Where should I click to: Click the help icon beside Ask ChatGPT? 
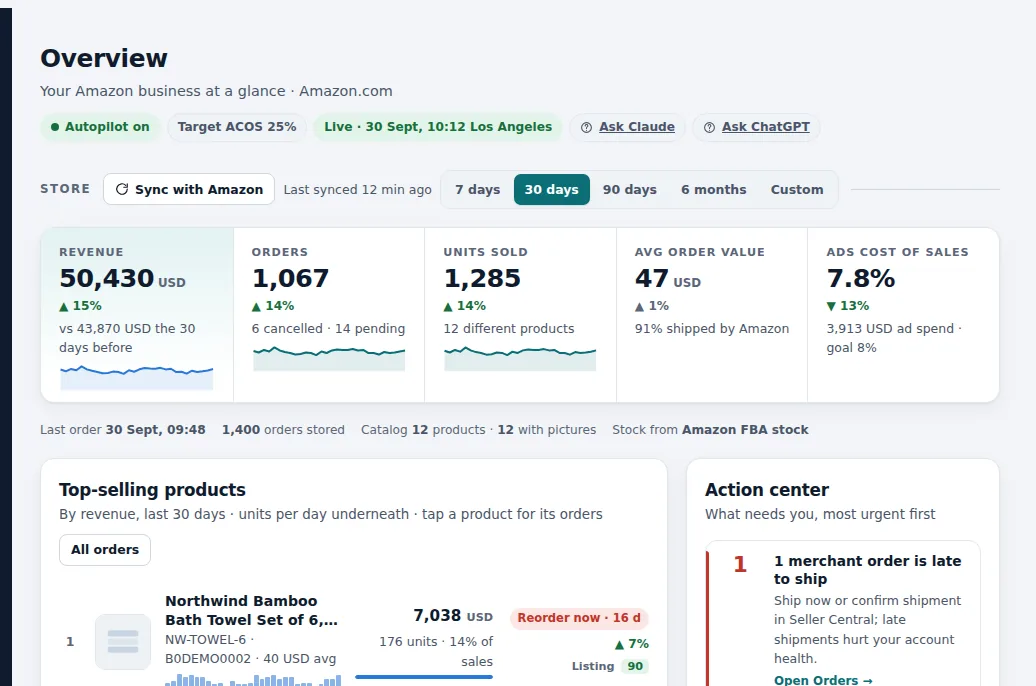709,128
